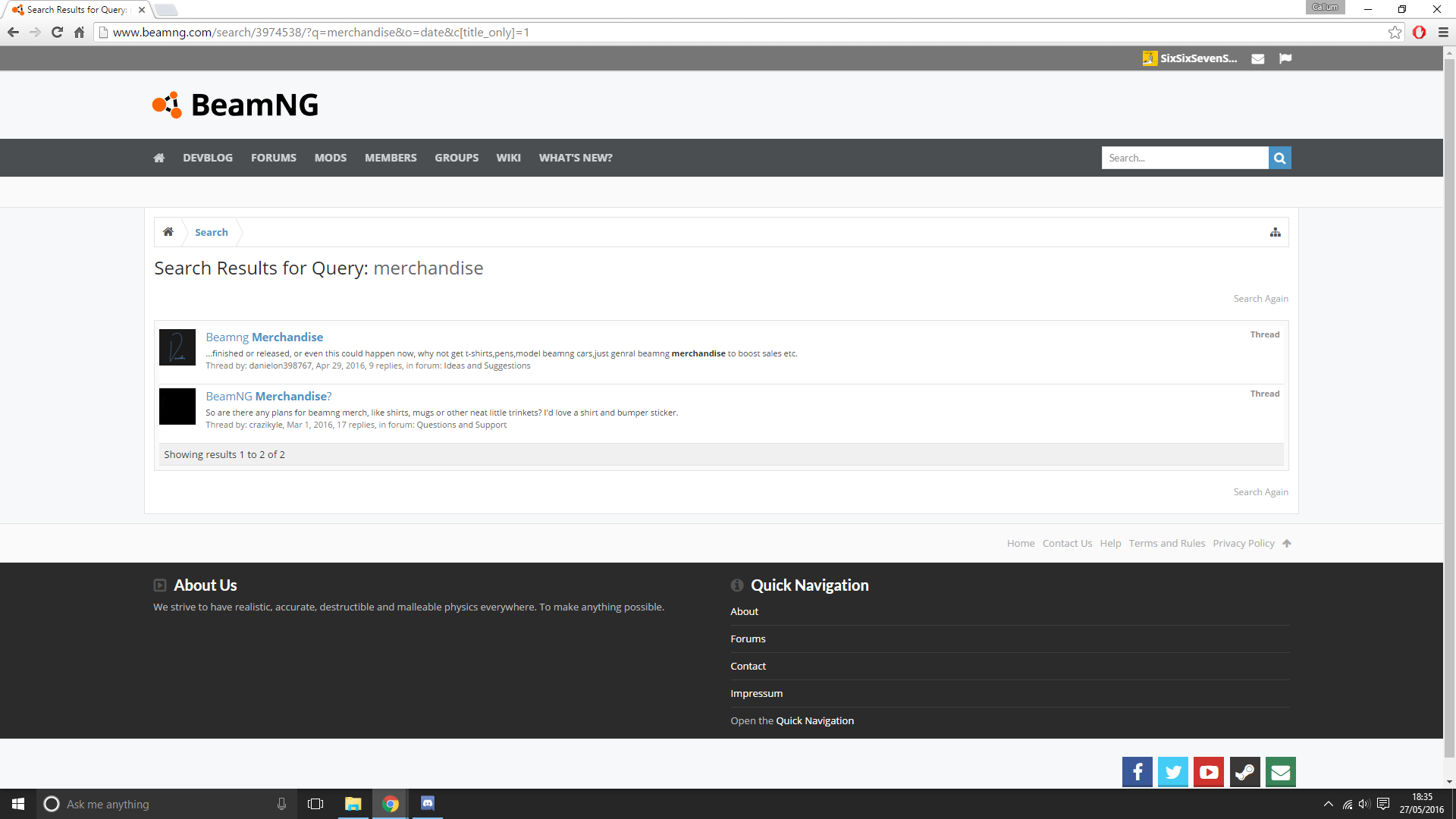Reload the page with the refresh icon

pos(57,32)
